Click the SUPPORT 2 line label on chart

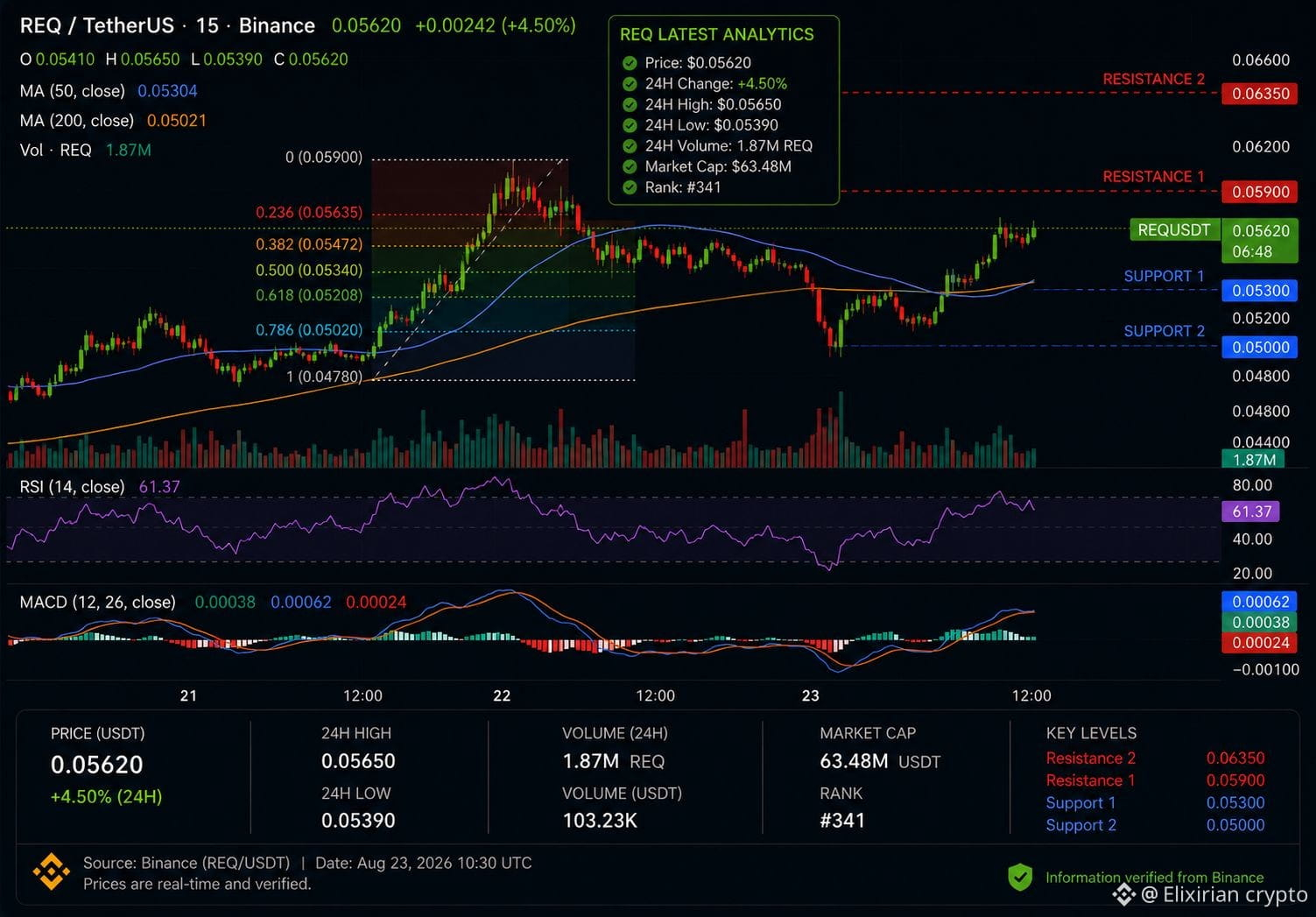[x=1164, y=331]
